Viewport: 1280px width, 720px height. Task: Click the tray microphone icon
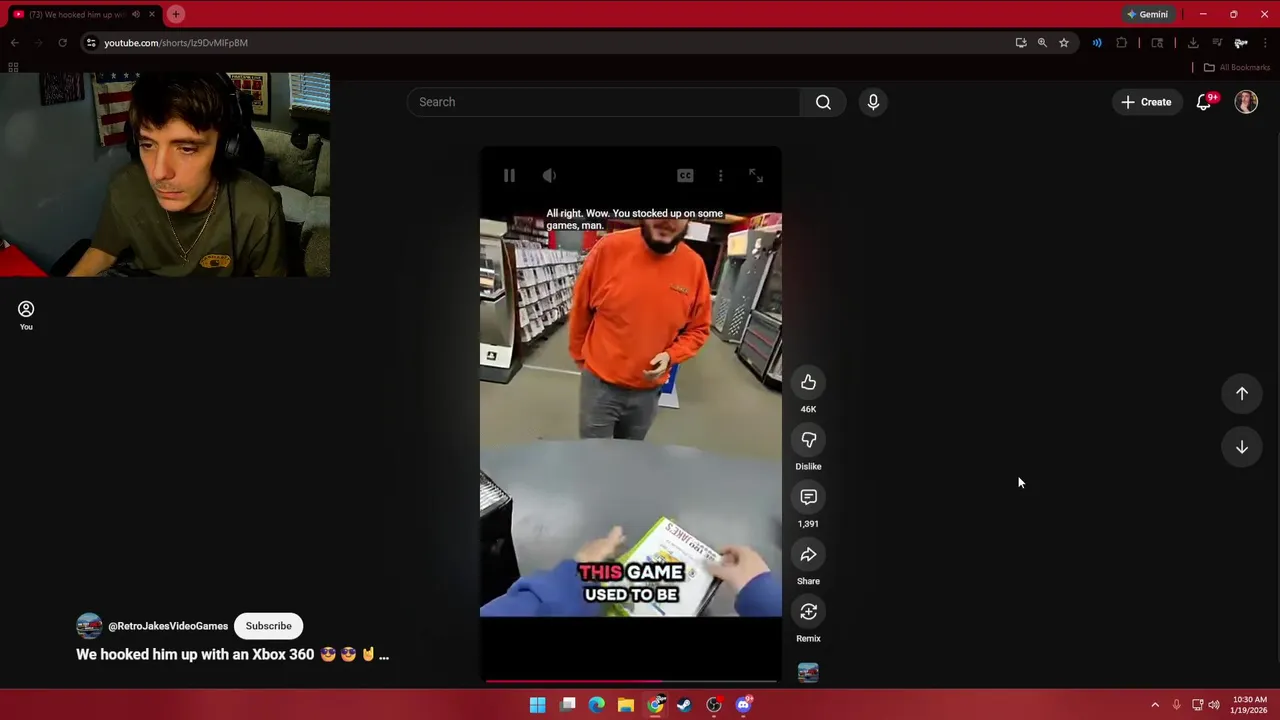pos(1176,705)
